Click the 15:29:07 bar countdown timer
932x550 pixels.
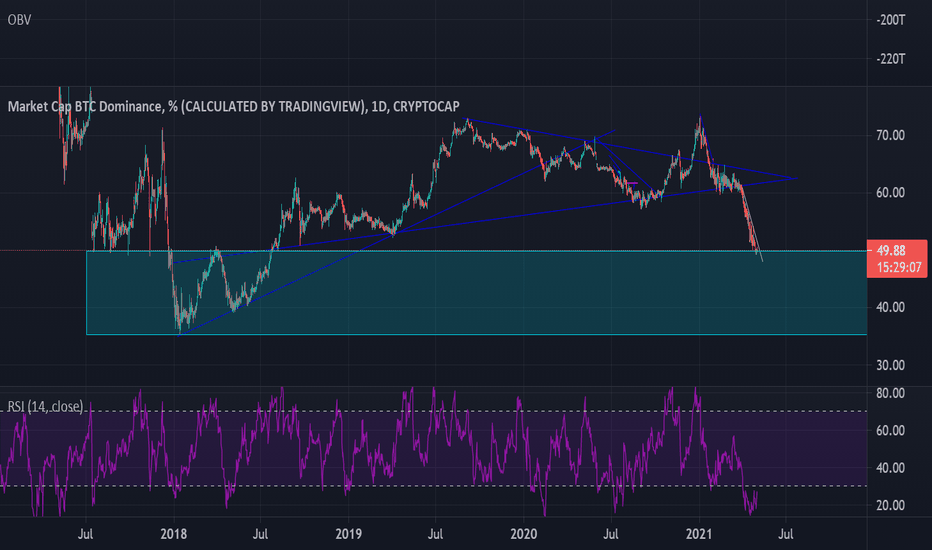[899, 268]
